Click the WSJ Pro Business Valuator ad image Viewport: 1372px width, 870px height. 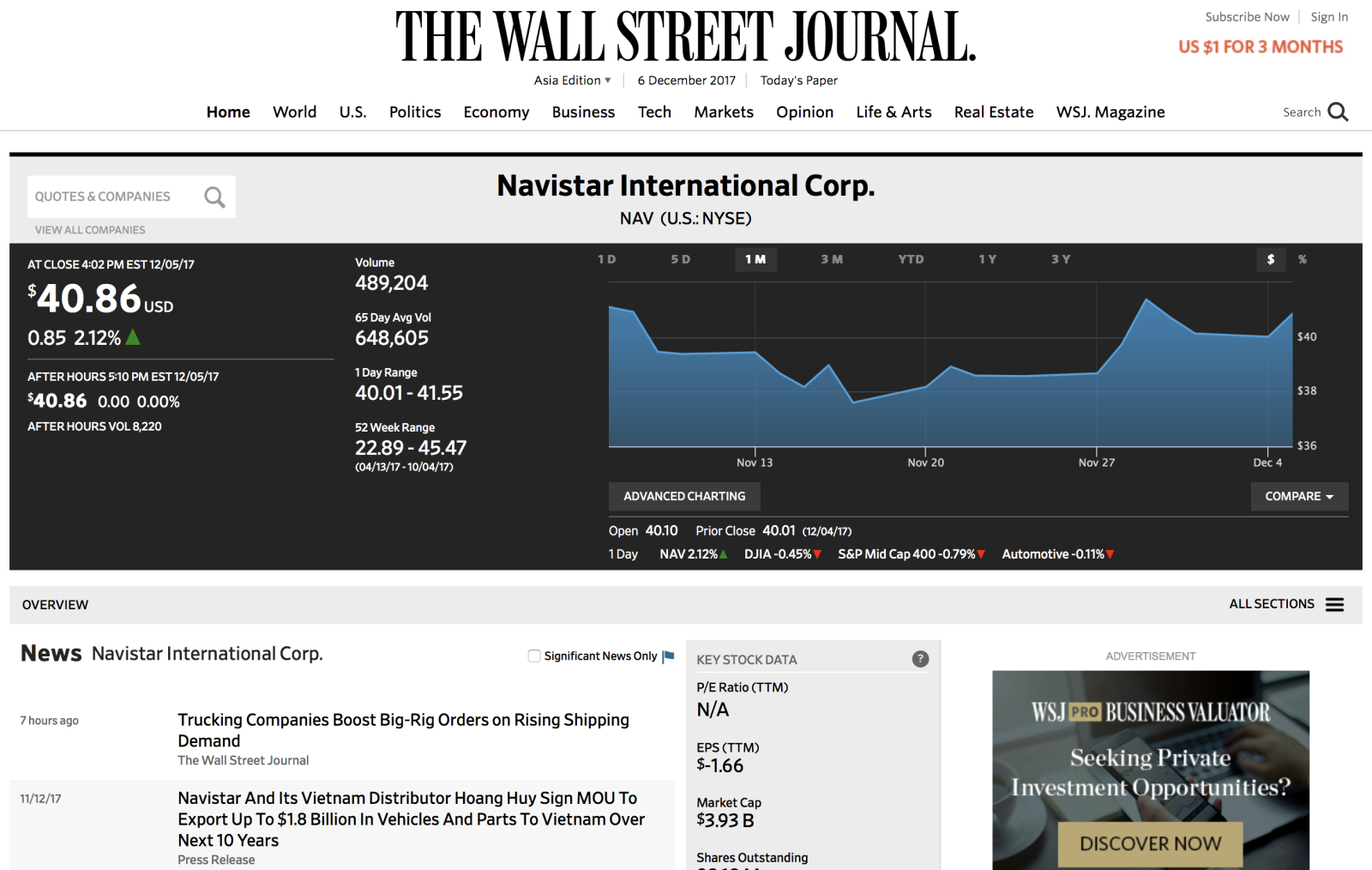pos(1150,770)
